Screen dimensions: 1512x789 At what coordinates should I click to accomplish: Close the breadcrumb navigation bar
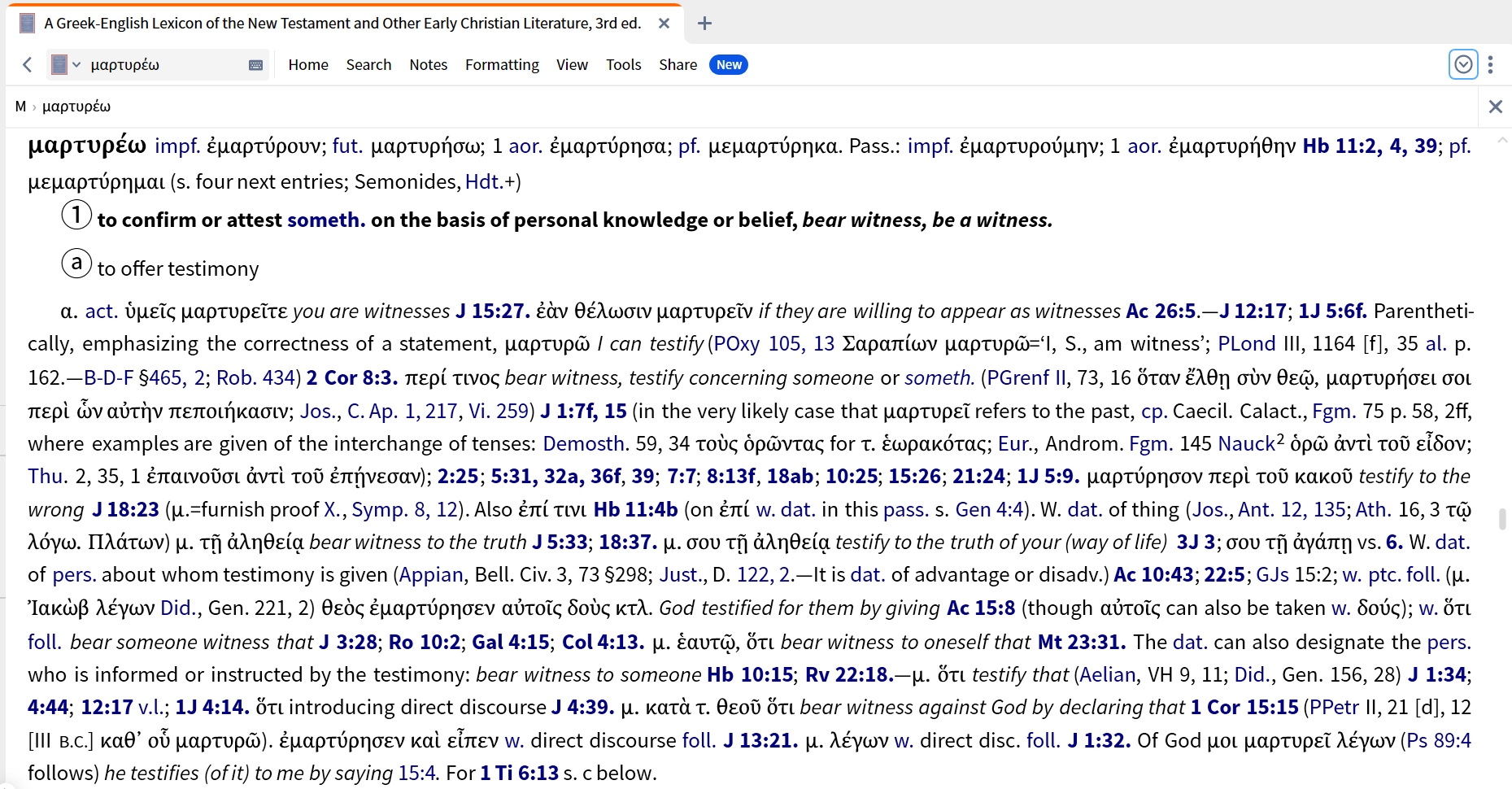point(1495,107)
